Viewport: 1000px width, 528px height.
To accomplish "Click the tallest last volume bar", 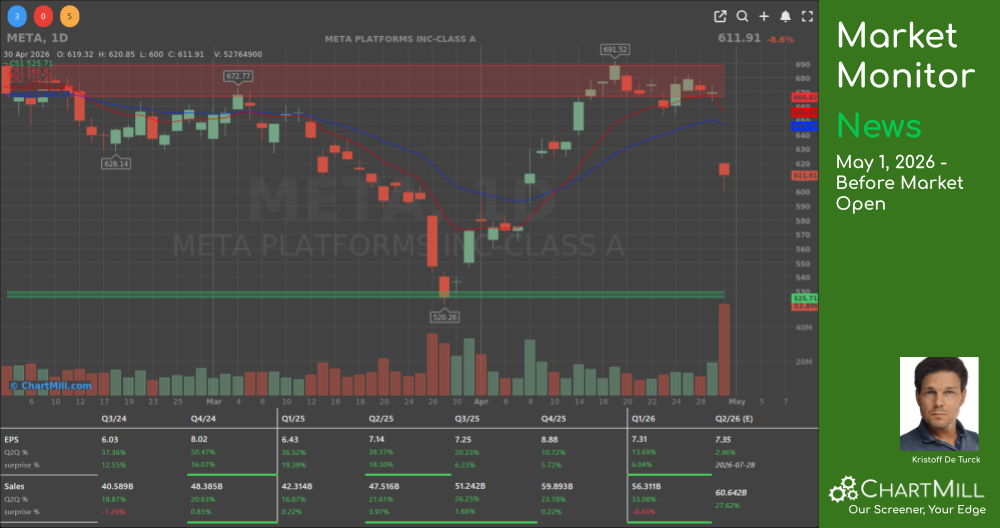I will 724,349.
